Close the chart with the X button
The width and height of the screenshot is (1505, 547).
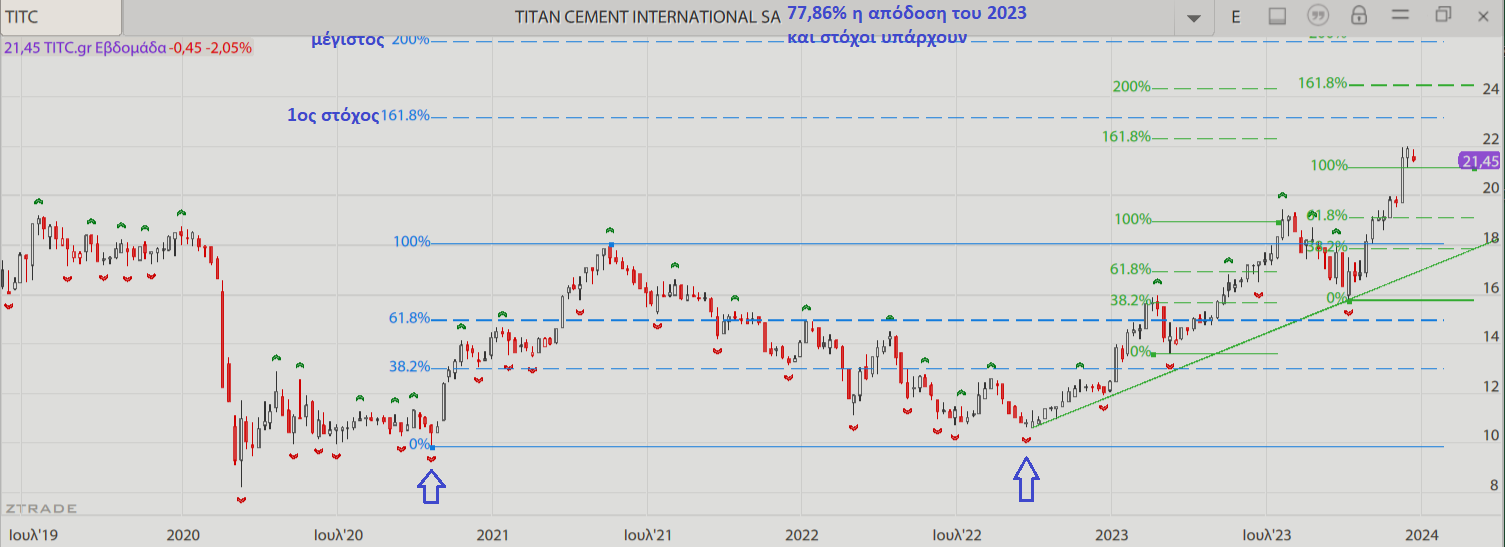[1486, 14]
